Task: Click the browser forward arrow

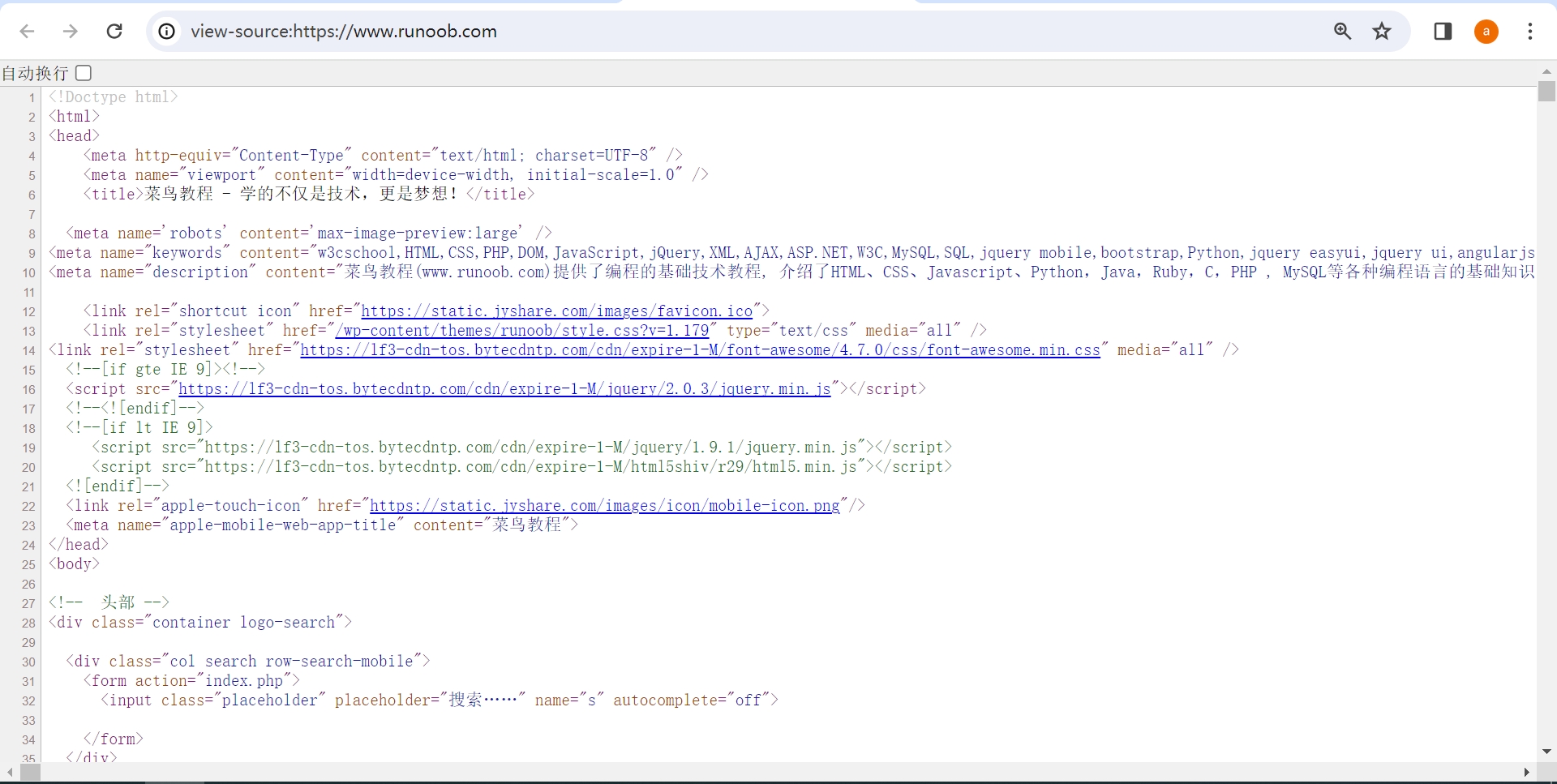Action: pyautogui.click(x=71, y=32)
